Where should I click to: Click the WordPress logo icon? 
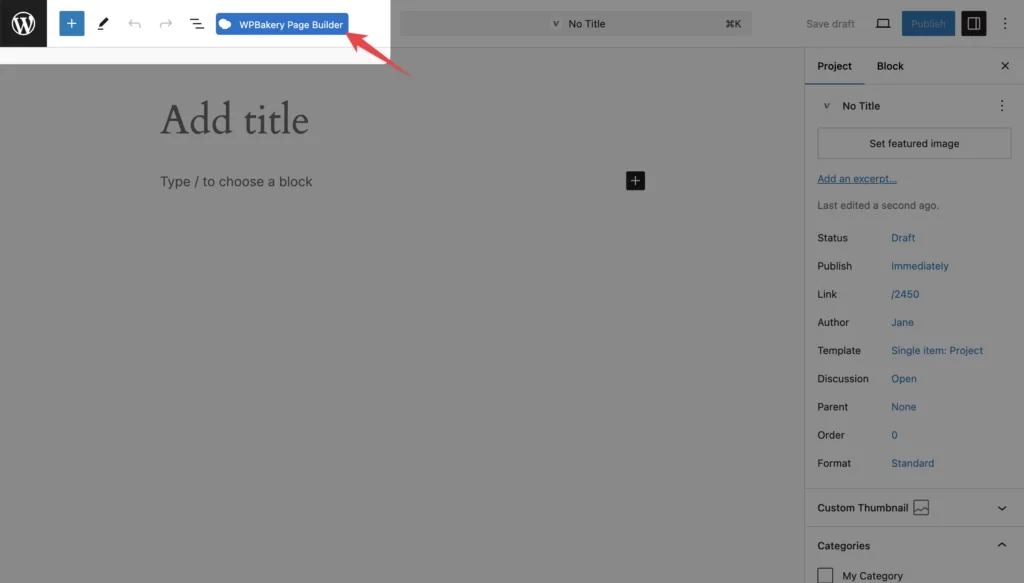coord(24,24)
